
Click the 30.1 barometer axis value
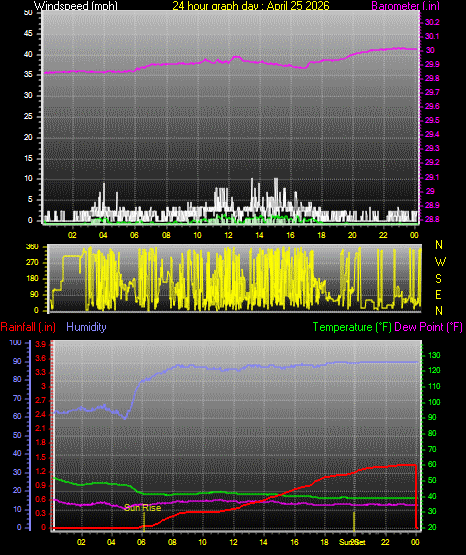432,36
